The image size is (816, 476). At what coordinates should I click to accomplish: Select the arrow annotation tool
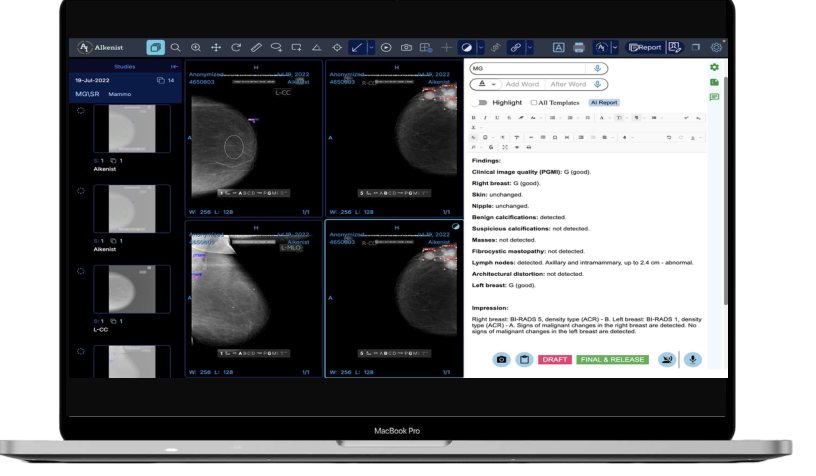[357, 47]
